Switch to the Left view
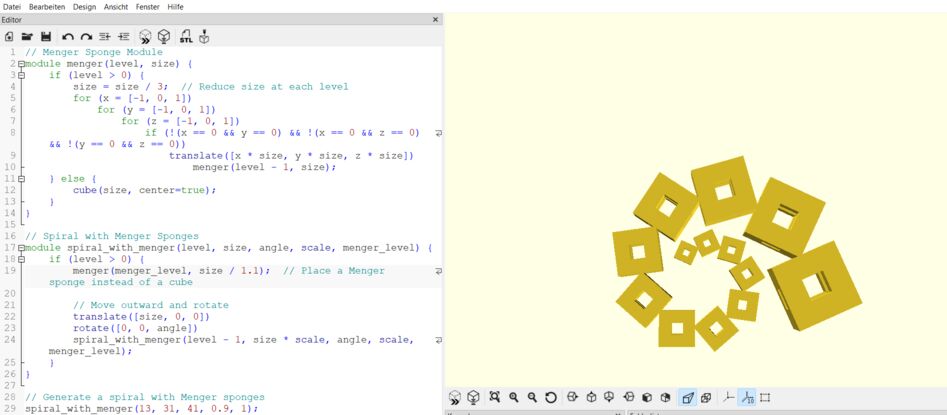Viewport: 947px width, 415px height. click(629, 397)
